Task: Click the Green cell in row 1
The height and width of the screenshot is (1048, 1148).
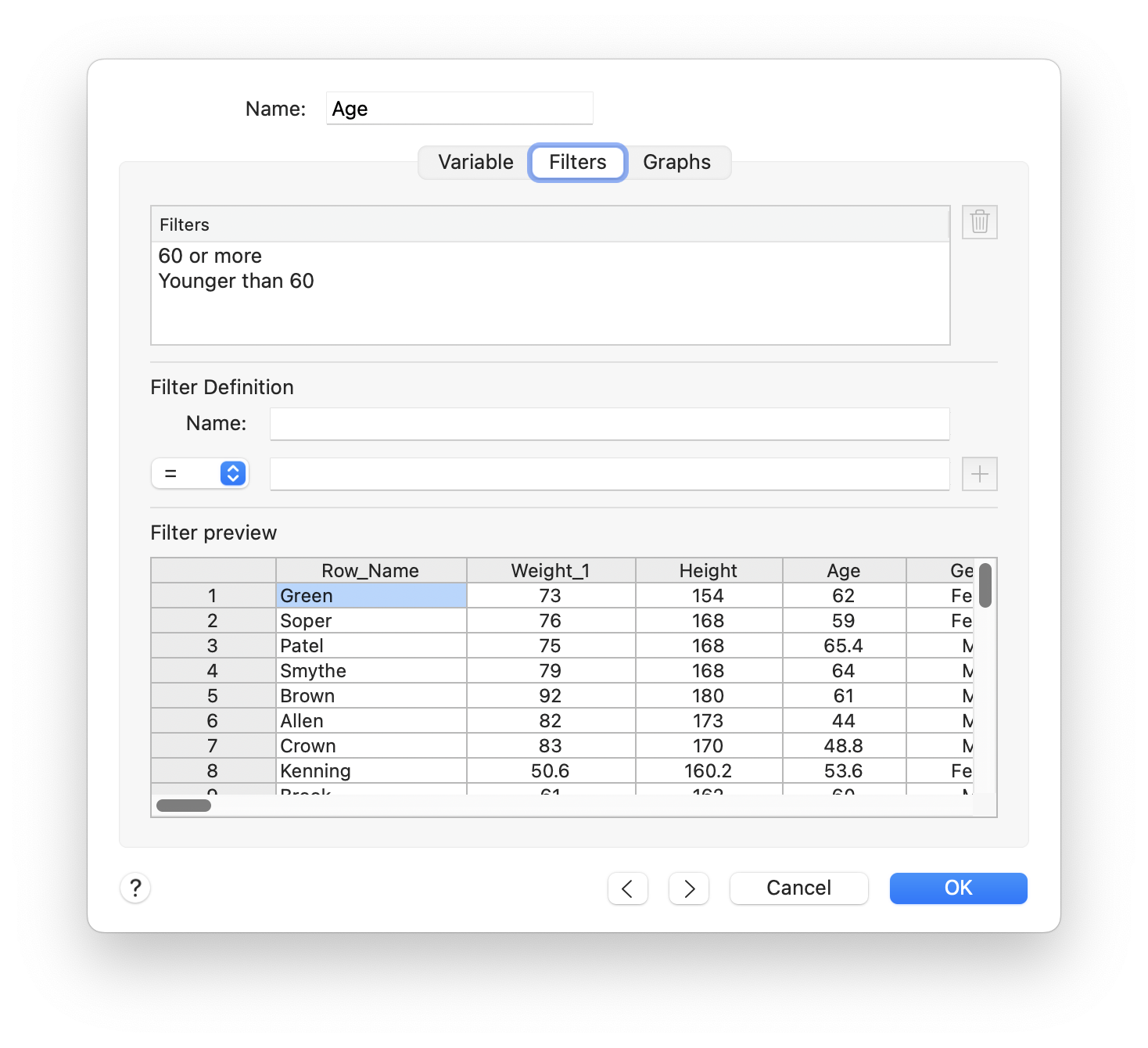Action: coord(371,595)
